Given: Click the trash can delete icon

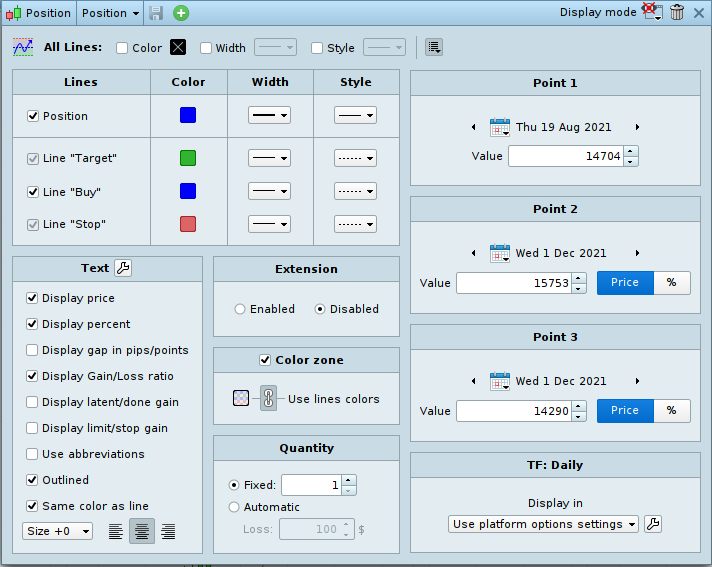Looking at the screenshot, I should (677, 12).
